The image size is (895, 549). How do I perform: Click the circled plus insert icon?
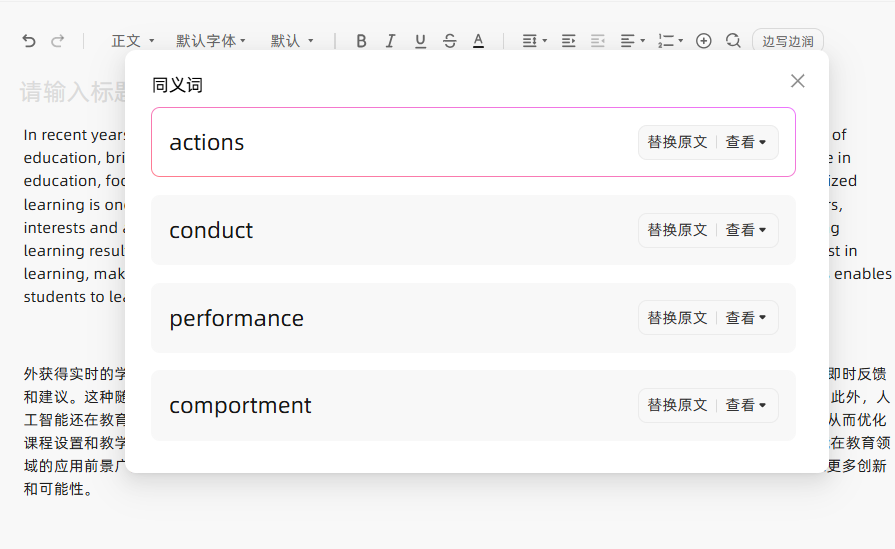point(703,41)
